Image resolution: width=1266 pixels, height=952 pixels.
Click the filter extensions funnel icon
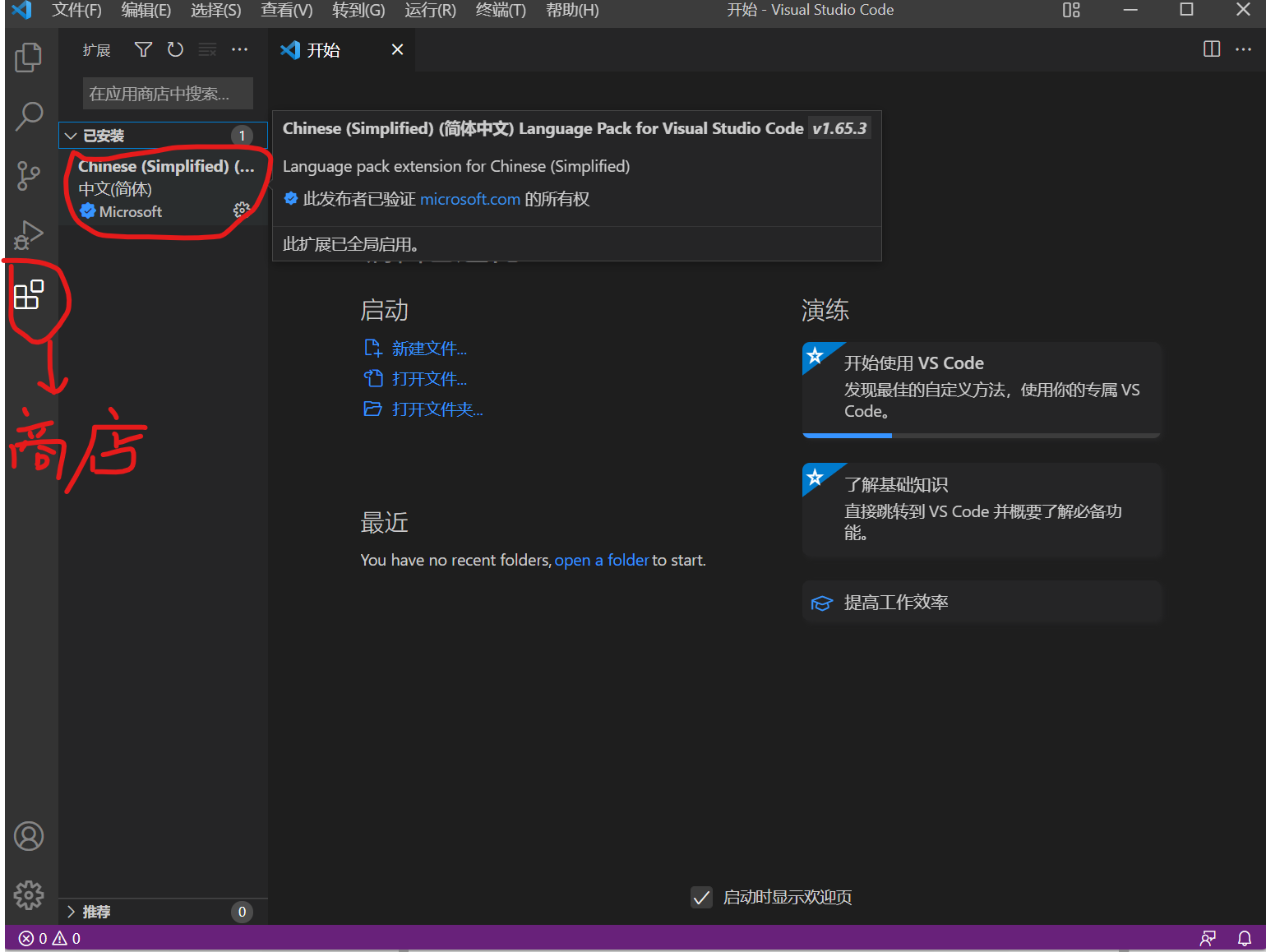143,50
